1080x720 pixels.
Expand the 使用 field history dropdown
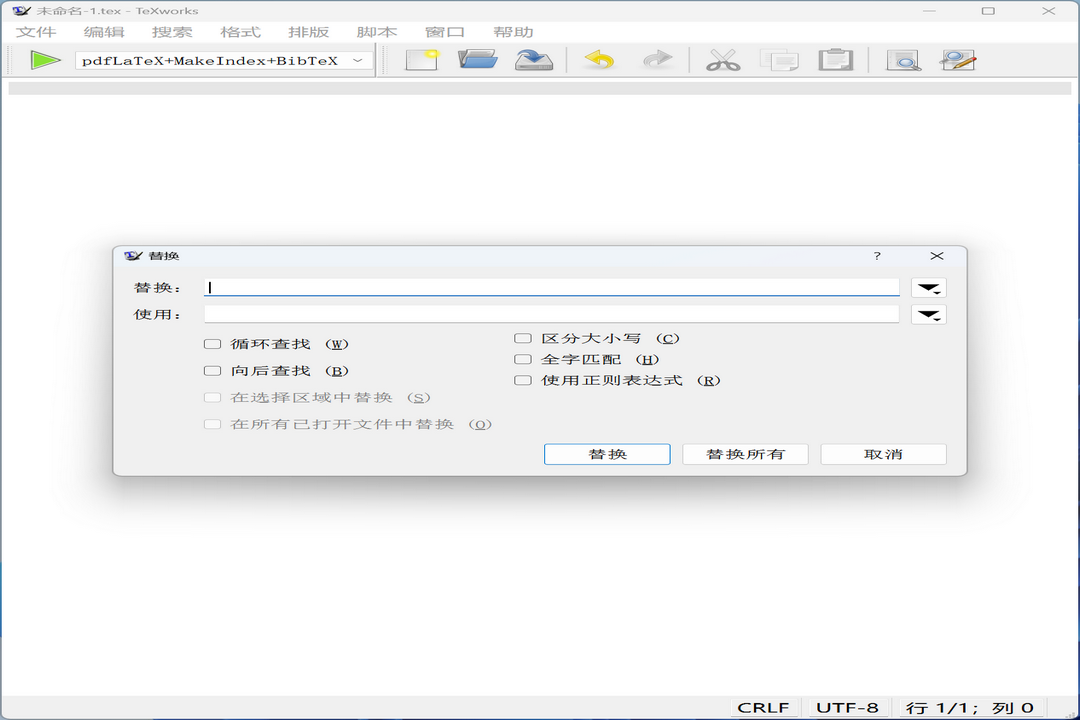(x=930, y=313)
